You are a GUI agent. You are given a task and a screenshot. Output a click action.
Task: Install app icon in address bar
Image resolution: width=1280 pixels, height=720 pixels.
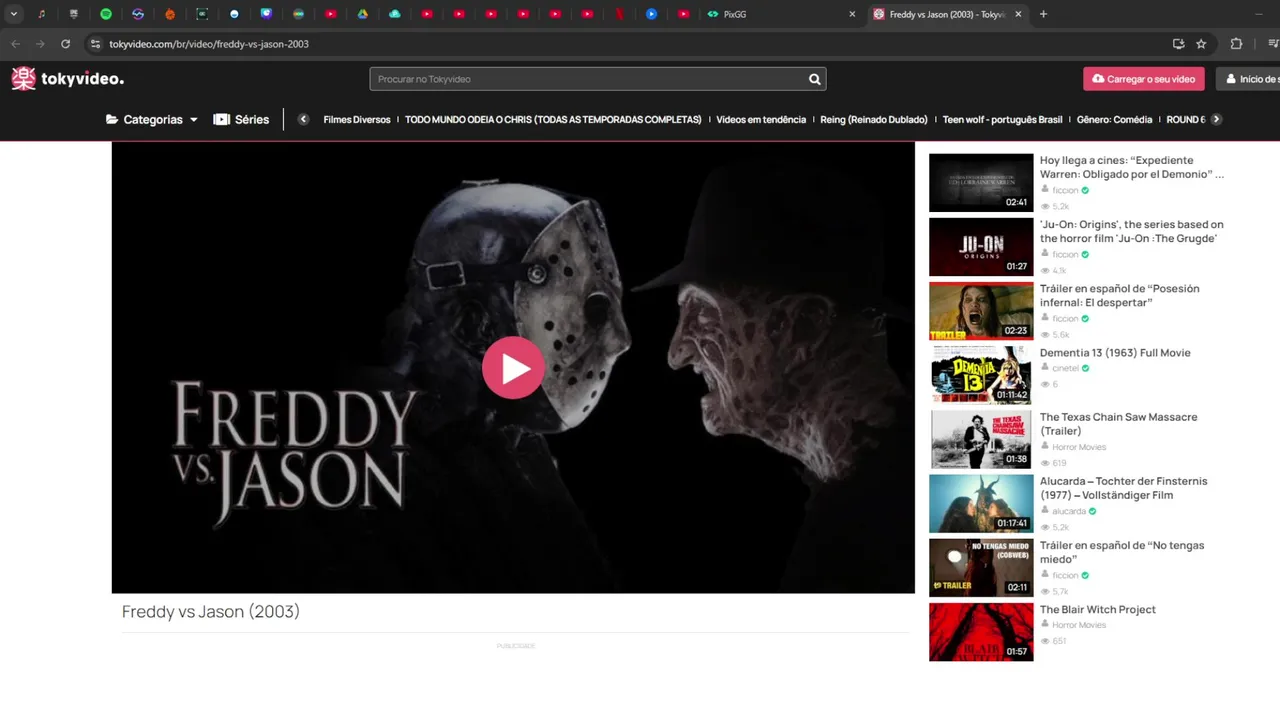[x=1178, y=44]
